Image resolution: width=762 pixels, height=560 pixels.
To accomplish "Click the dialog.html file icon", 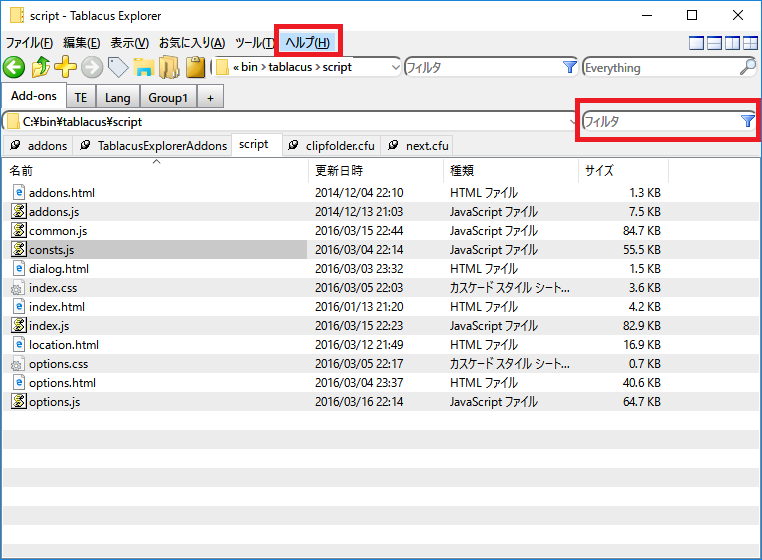I will [18, 268].
